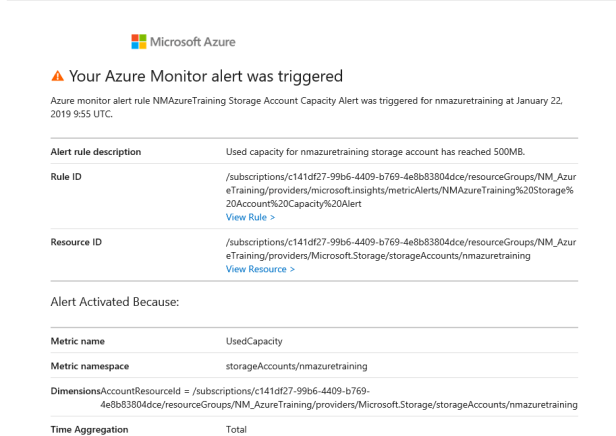Click the Rule ID metricAlerts path text
Viewport: 616px width, 436px height.
[x=400, y=191]
